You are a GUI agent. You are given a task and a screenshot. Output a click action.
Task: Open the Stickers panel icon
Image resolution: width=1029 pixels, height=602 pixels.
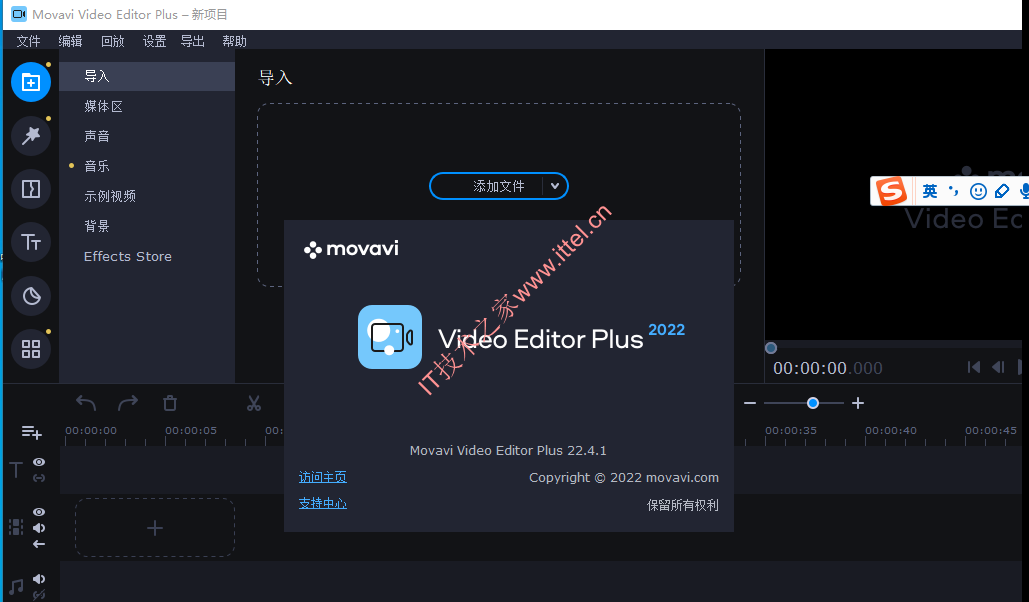point(31,296)
